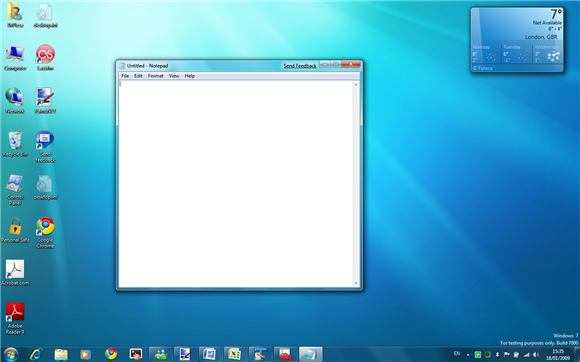Click the network signal tray icon
Image resolution: width=580 pixels, height=362 pixels.
[526, 355]
